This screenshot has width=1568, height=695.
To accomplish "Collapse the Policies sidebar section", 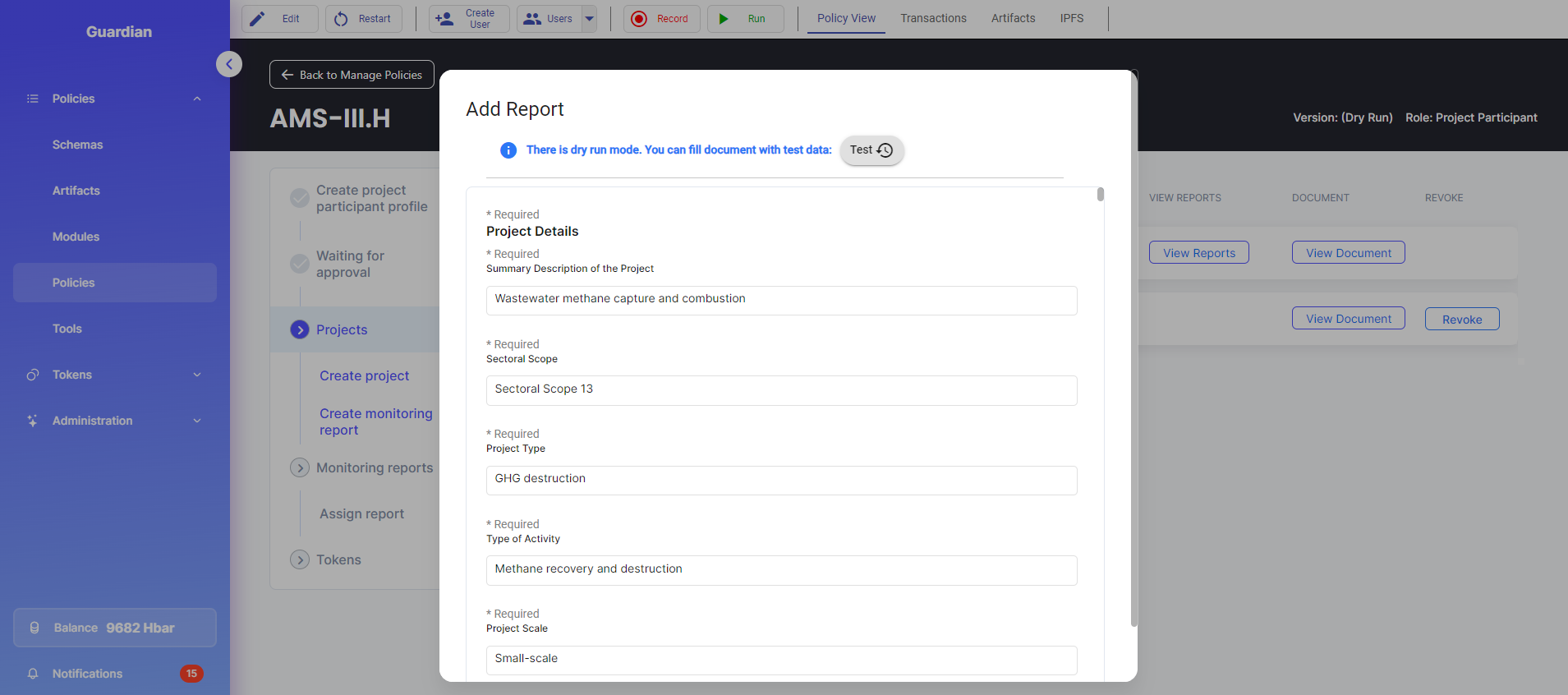I will (x=197, y=99).
